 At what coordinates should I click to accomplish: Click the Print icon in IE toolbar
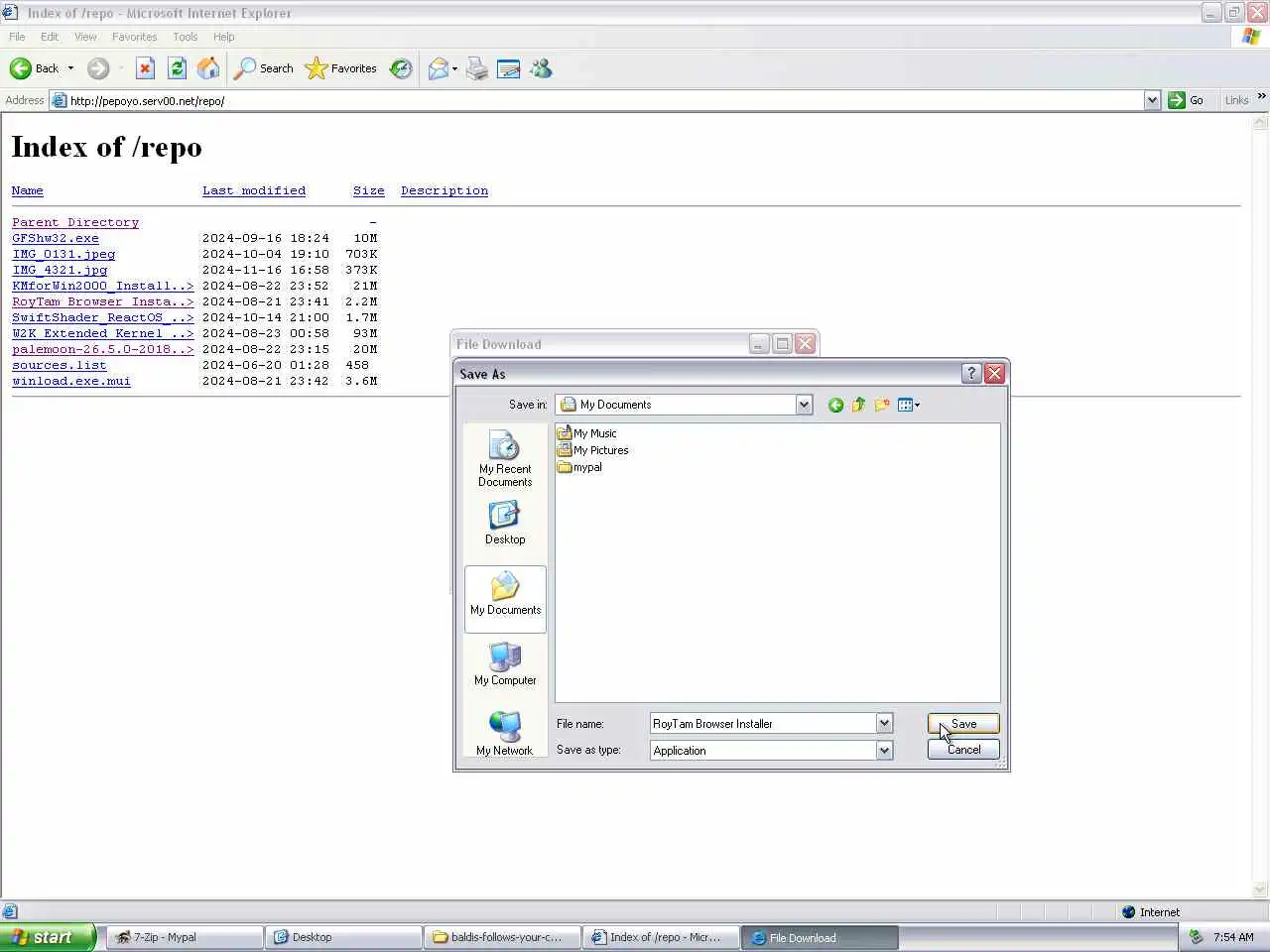[477, 68]
